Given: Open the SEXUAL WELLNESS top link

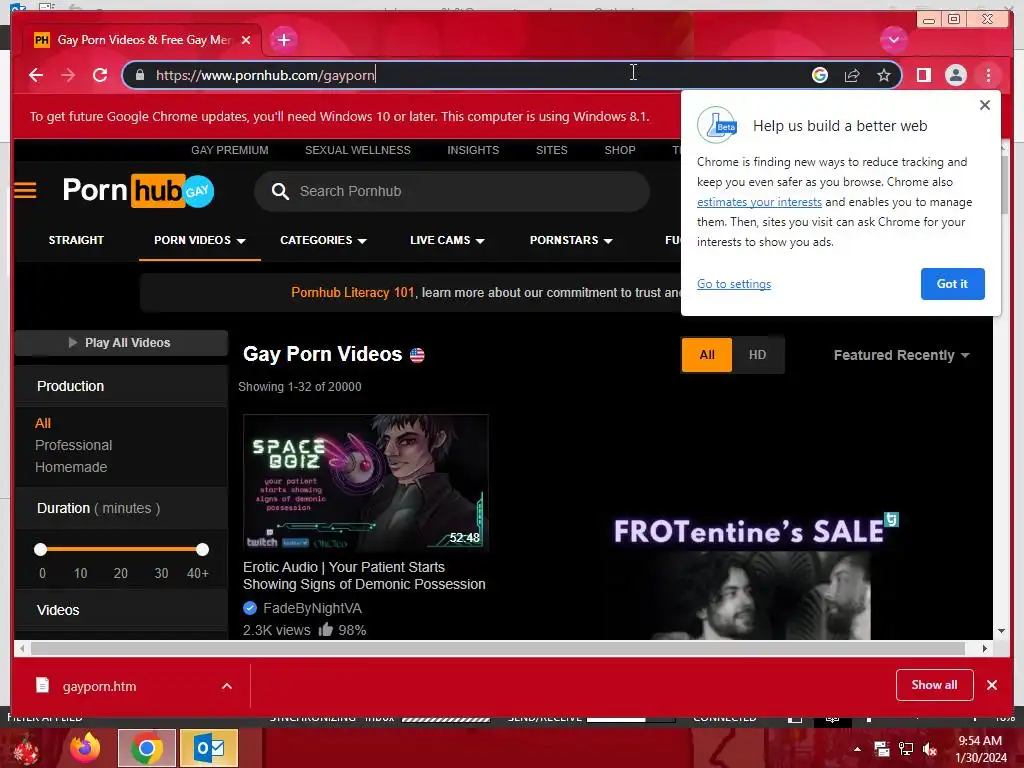Looking at the screenshot, I should 358,150.
